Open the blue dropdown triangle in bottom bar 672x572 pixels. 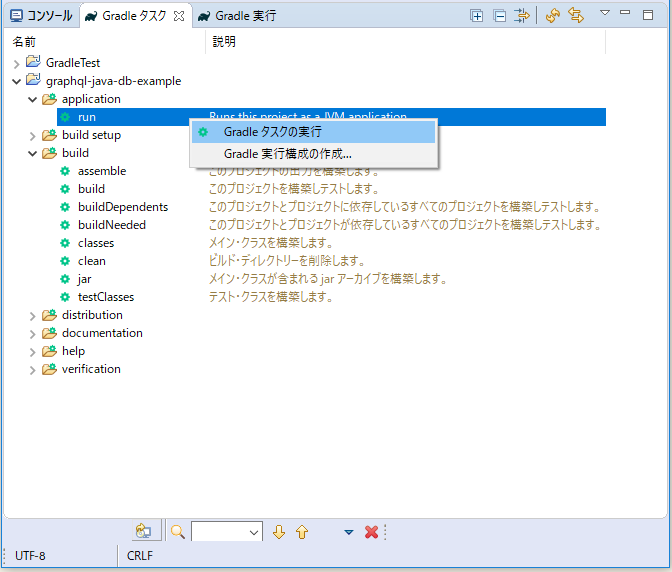click(x=349, y=532)
